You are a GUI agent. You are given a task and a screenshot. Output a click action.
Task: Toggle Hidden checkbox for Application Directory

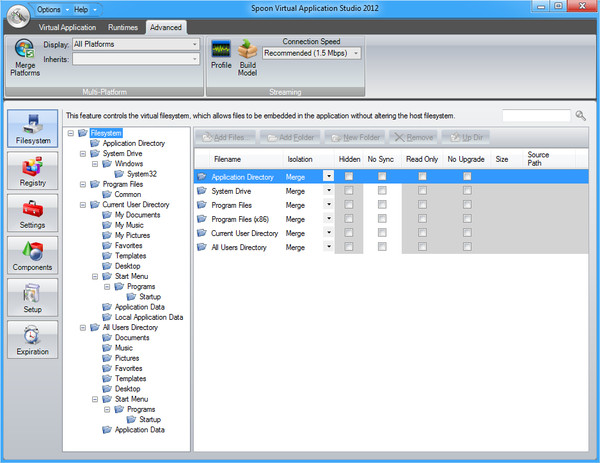tap(349, 176)
